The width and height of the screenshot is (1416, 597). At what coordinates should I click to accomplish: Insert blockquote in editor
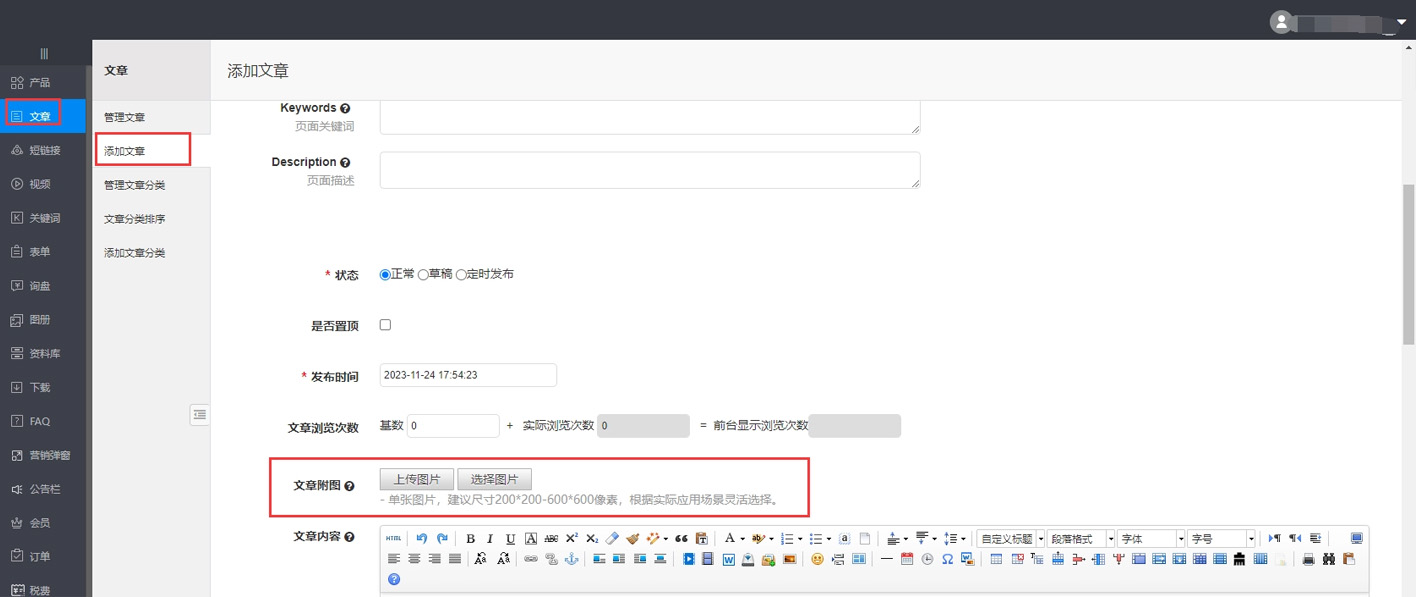point(681,539)
